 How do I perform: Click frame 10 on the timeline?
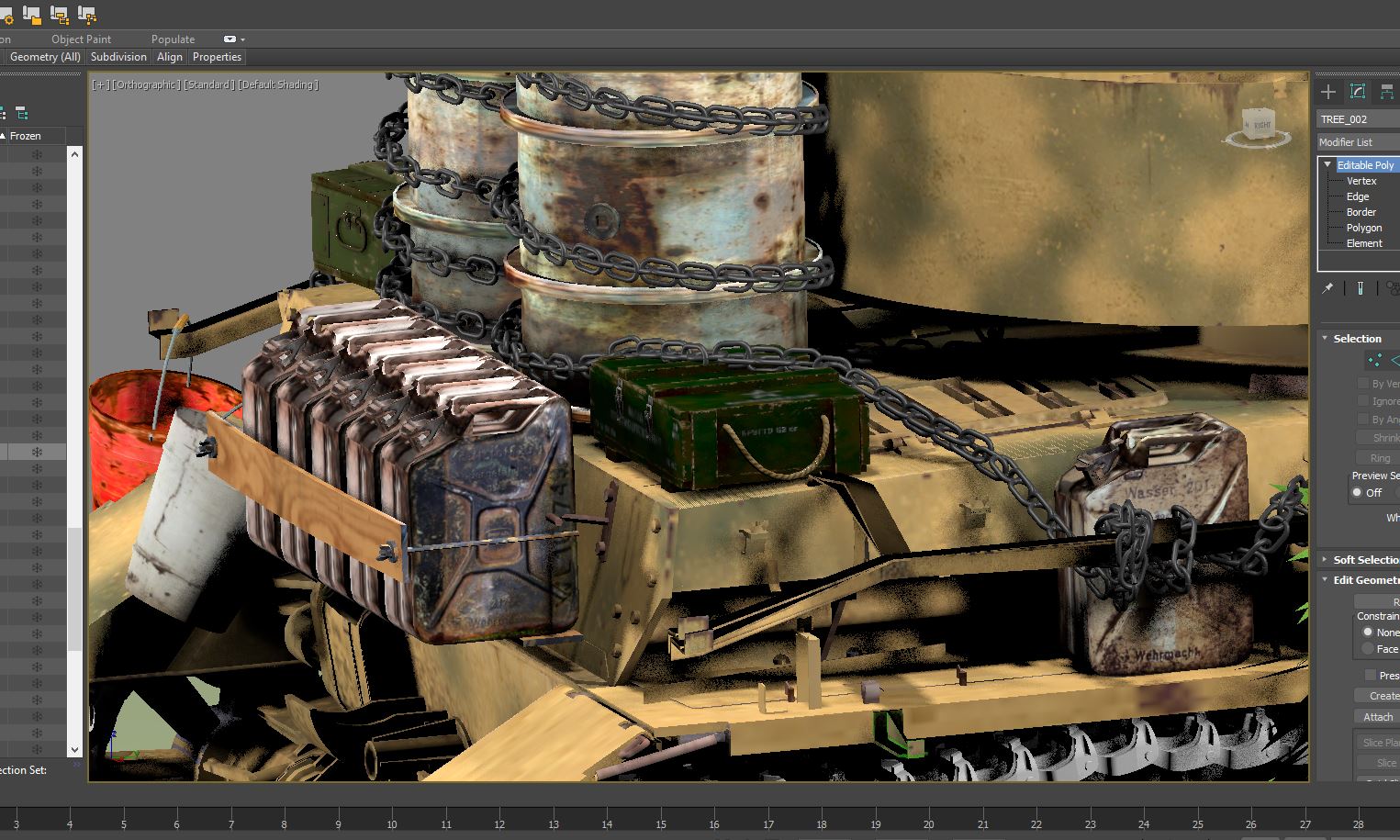tap(392, 824)
